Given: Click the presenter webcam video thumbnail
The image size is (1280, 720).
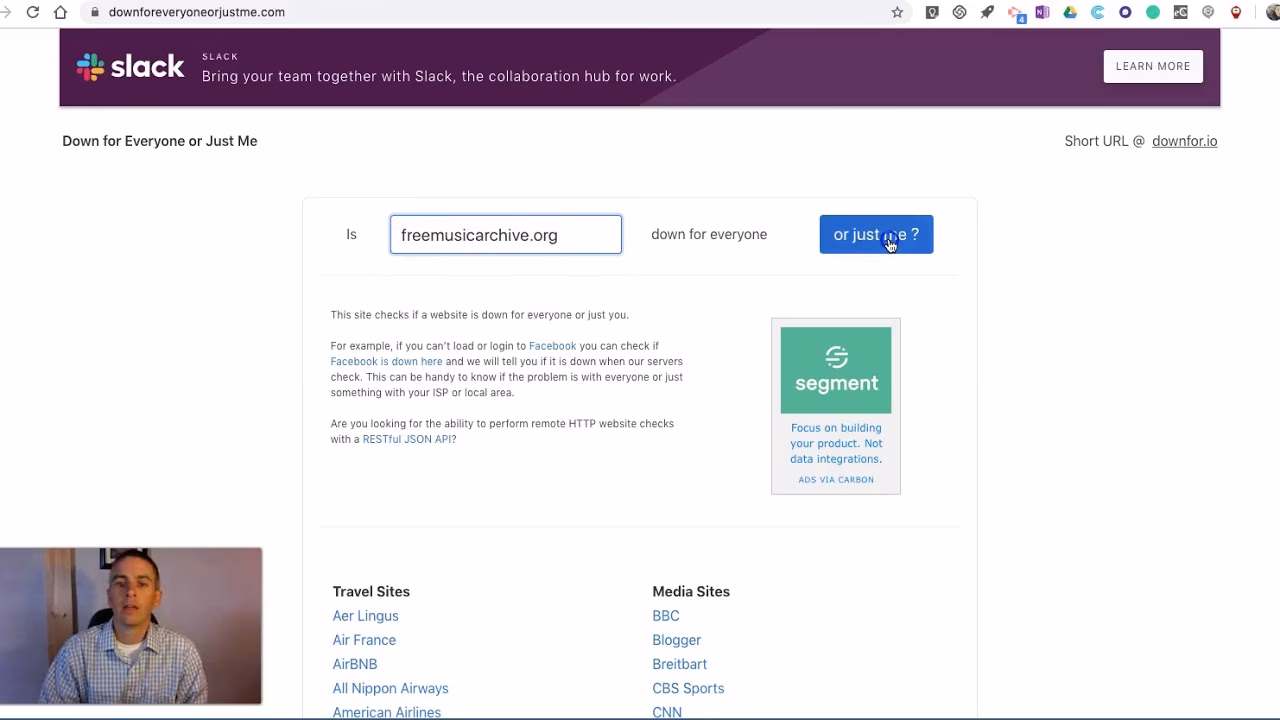Looking at the screenshot, I should click(x=131, y=626).
